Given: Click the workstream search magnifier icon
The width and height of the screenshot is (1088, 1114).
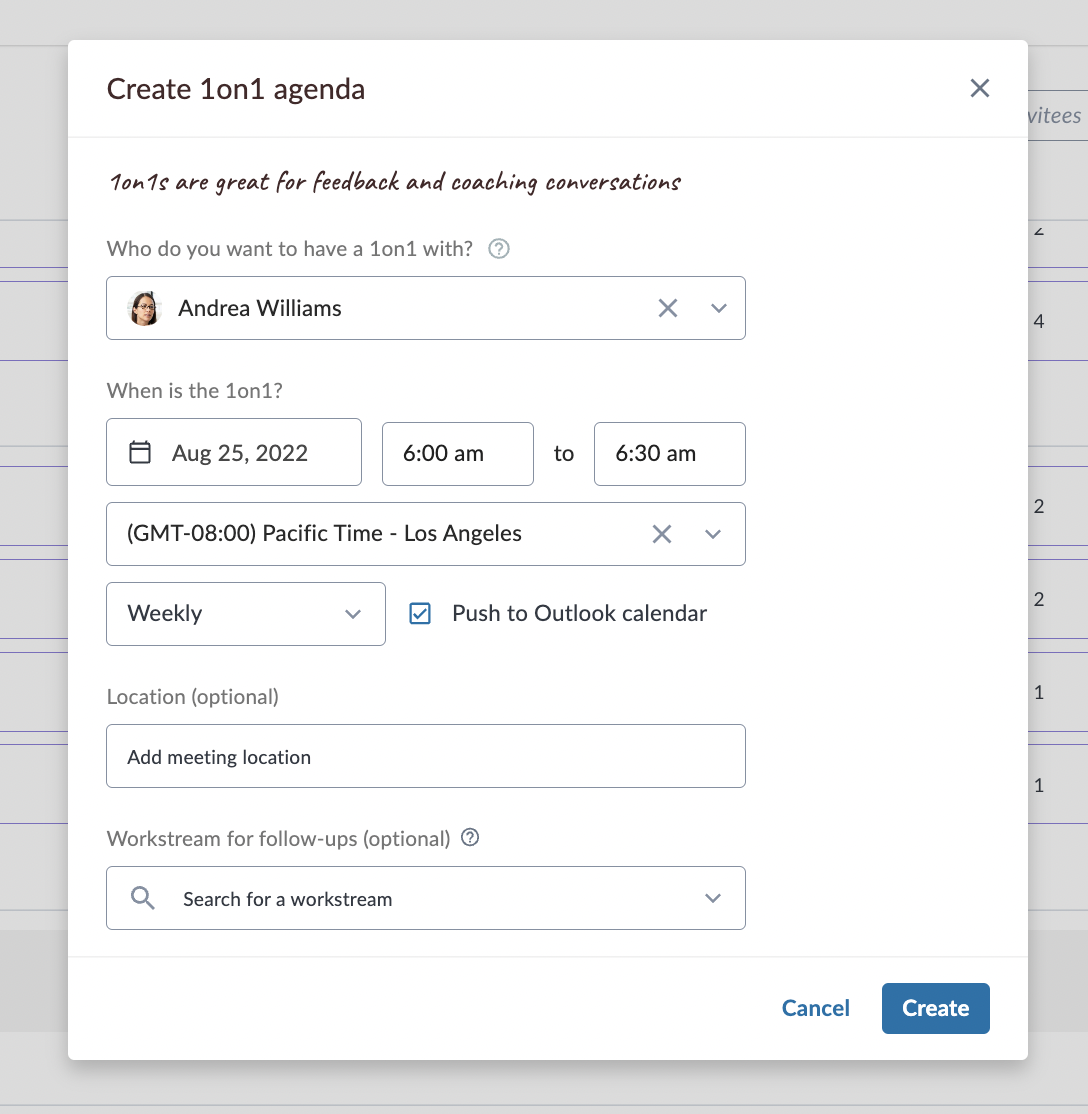Looking at the screenshot, I should pos(142,898).
